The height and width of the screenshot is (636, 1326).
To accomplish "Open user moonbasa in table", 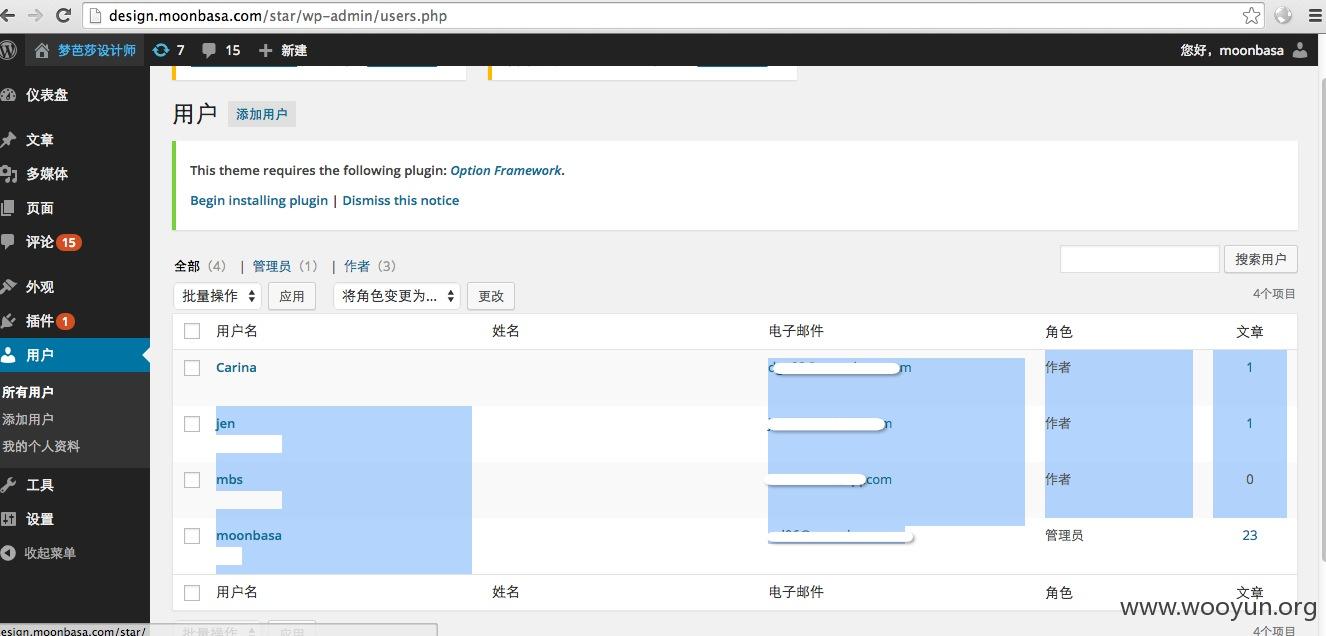I will pos(249,535).
